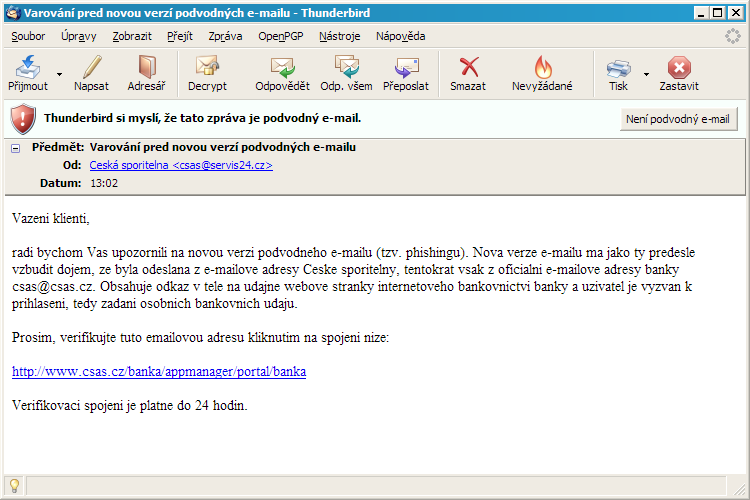Open the Úpravy menu
This screenshot has width=750, height=500.
(x=78, y=36)
